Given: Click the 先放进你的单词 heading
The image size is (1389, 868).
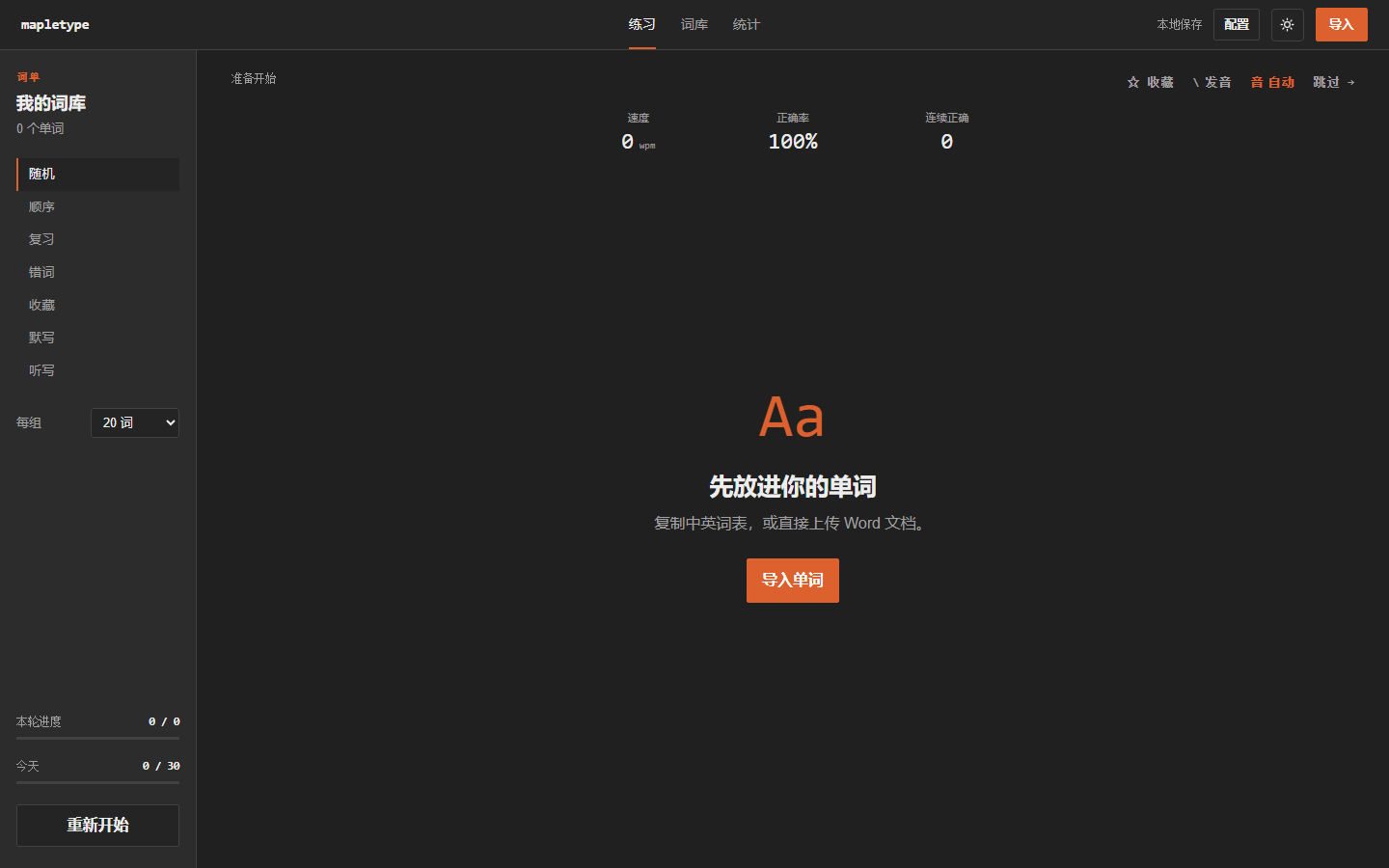Looking at the screenshot, I should [793, 487].
